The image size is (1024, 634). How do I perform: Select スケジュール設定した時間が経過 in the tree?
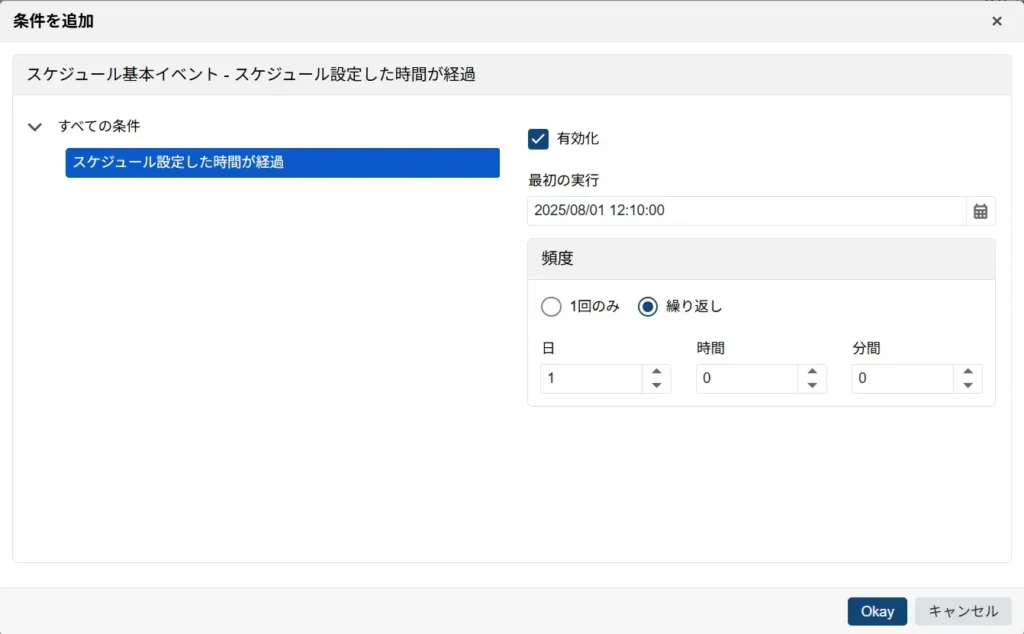coord(282,163)
